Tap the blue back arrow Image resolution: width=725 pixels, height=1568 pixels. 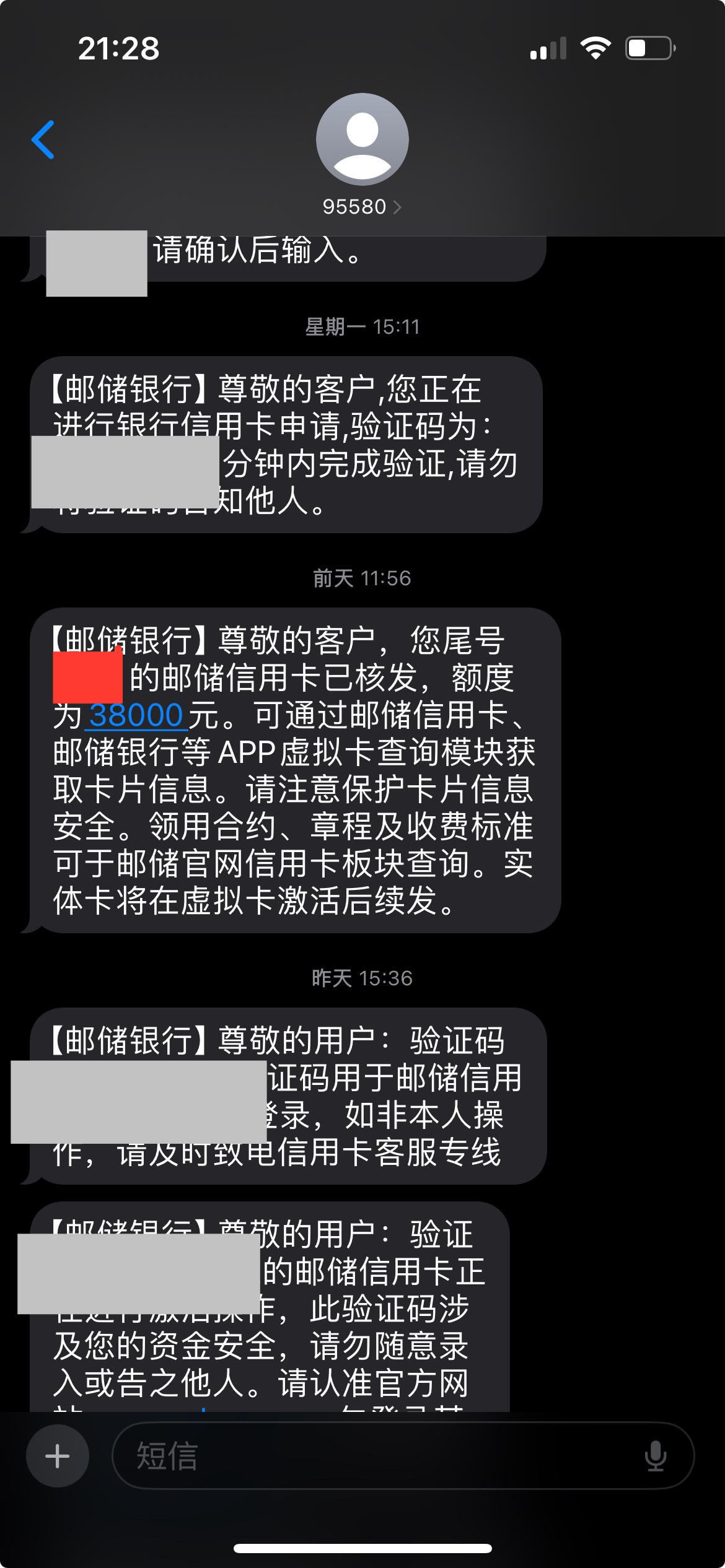coord(43,139)
